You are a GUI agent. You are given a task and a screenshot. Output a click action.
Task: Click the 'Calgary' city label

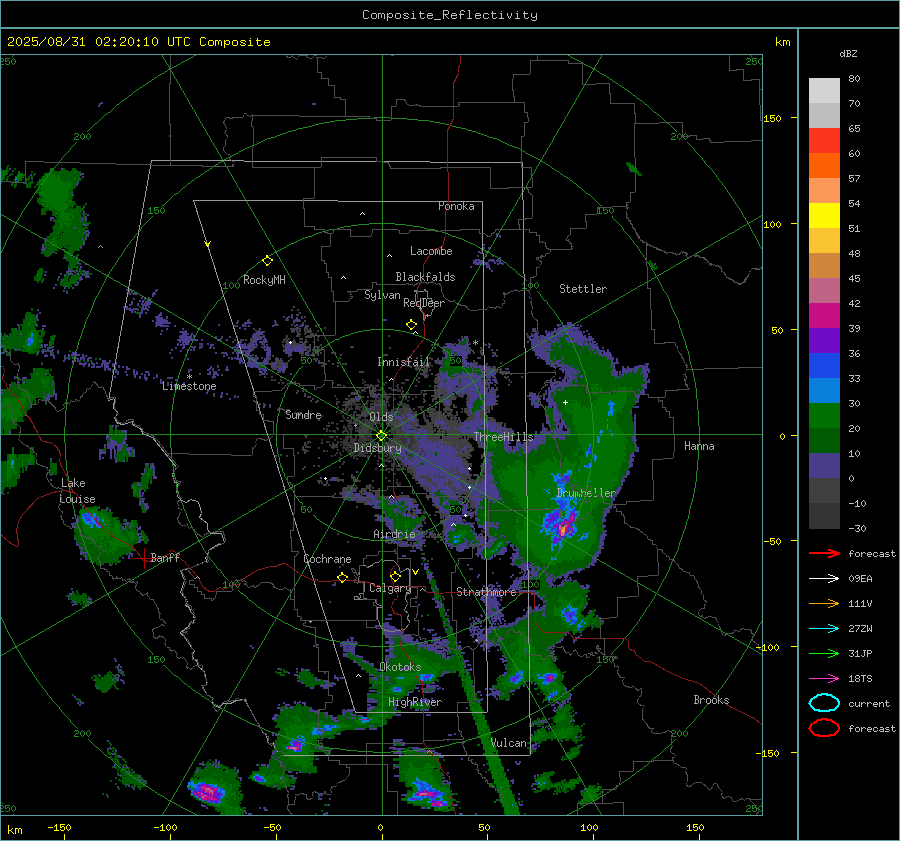pos(390,588)
